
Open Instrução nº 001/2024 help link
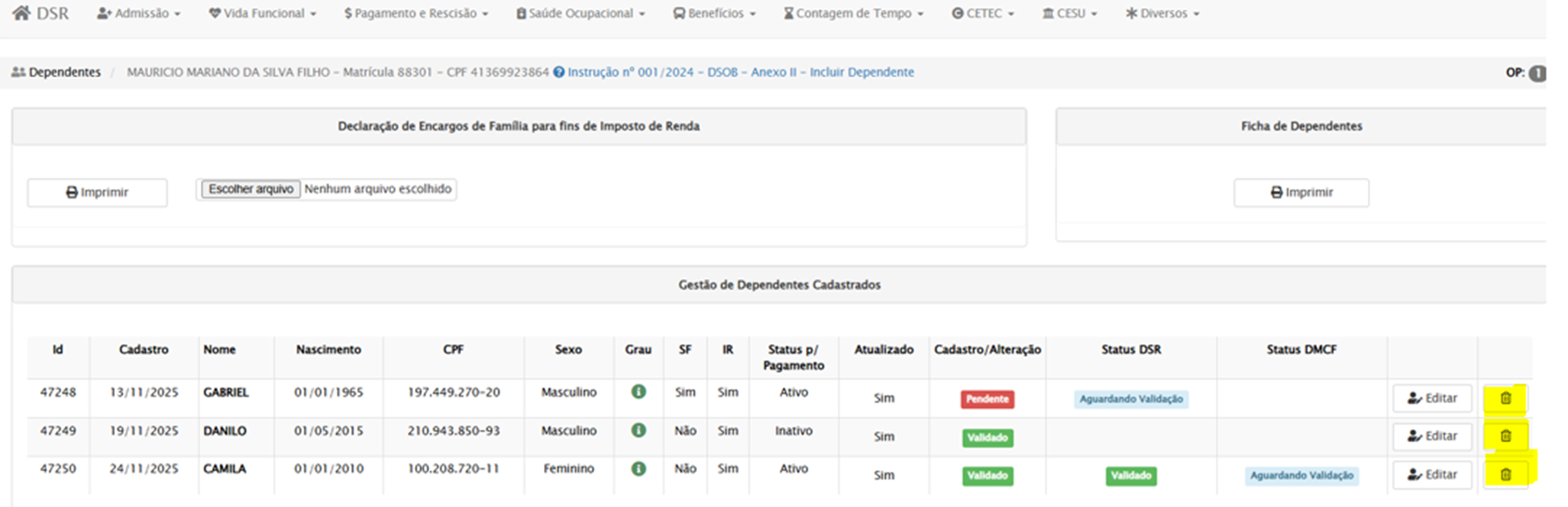[x=740, y=72]
